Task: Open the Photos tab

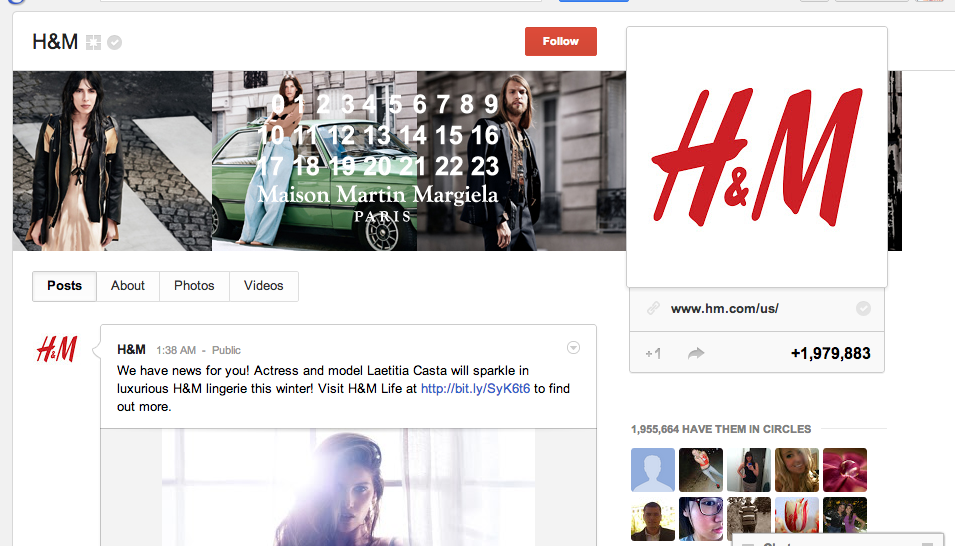Action: [194, 286]
